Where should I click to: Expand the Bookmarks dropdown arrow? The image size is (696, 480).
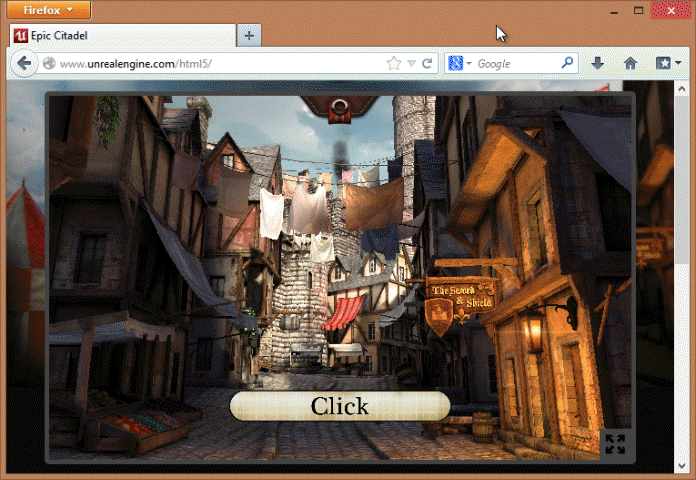tap(678, 63)
